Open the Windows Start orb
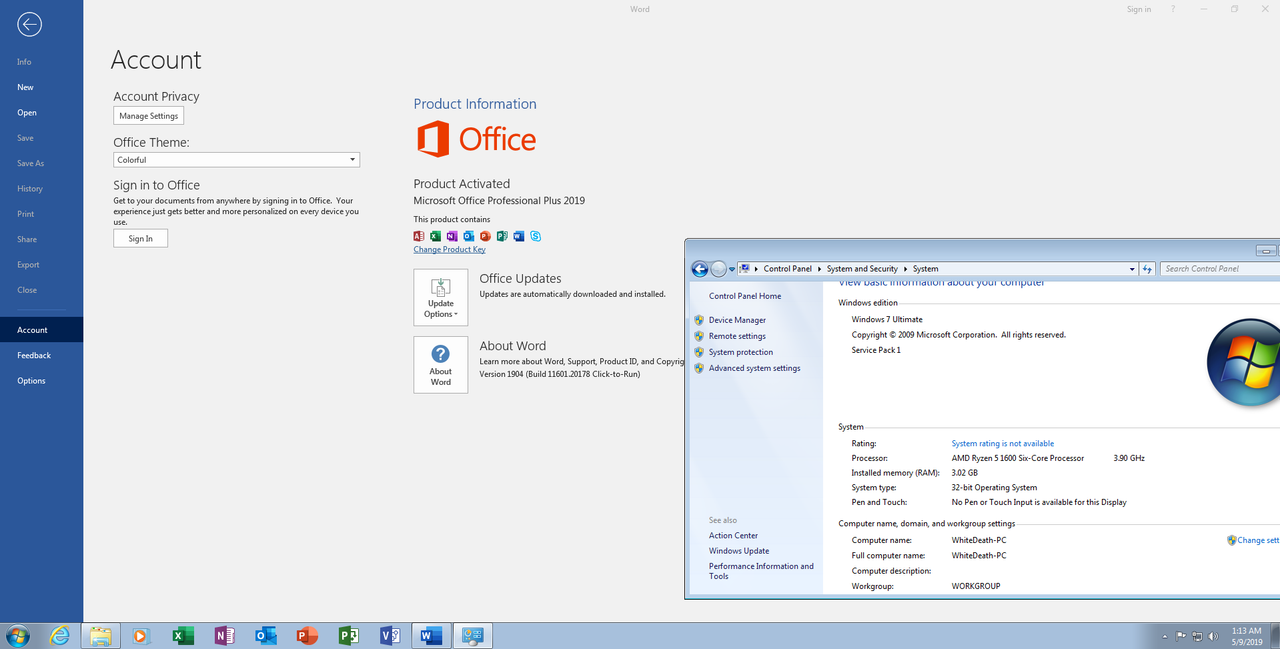Screen dimensions: 1280x649 (x=18, y=635)
